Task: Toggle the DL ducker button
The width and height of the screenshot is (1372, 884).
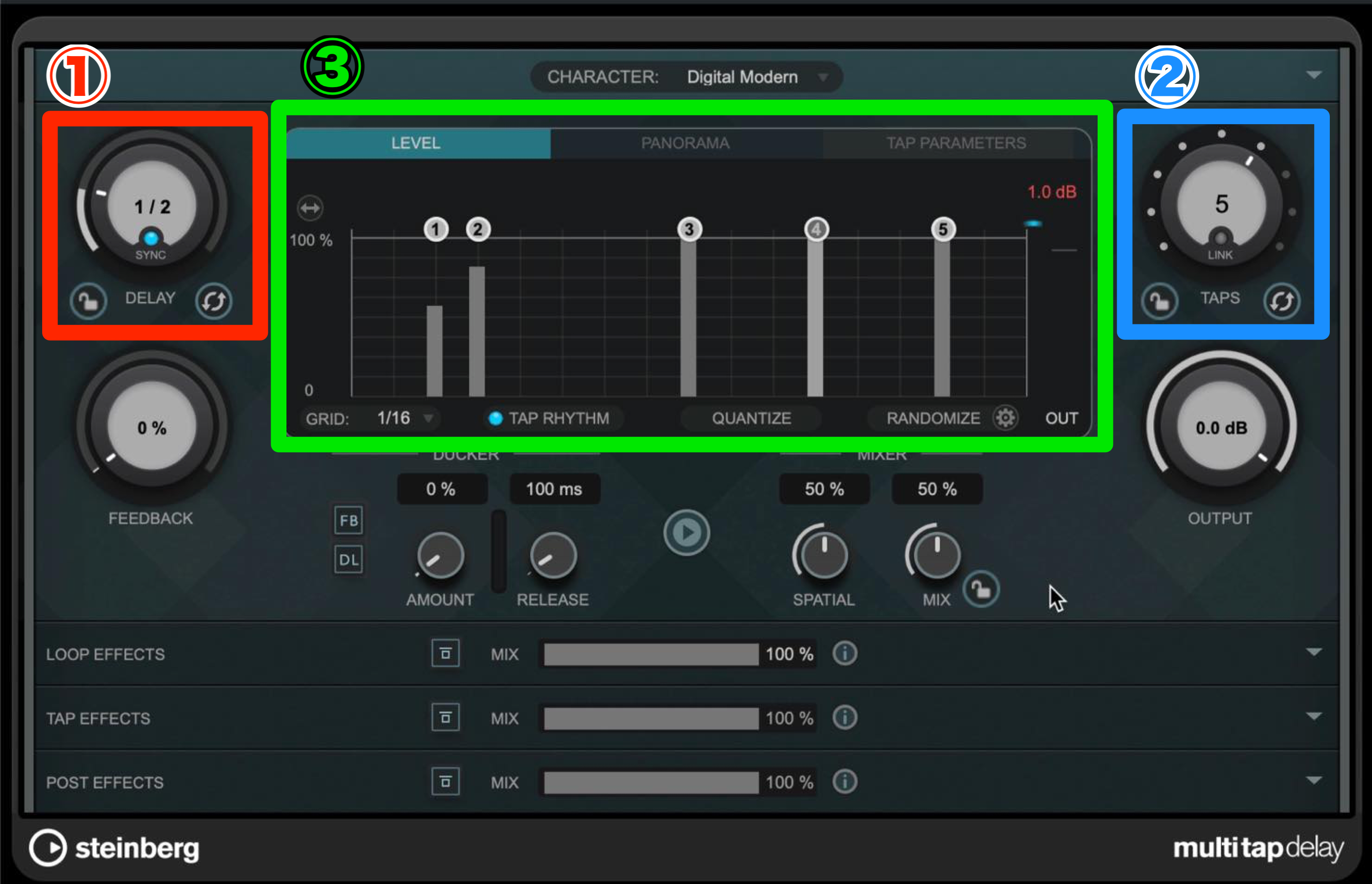Action: (x=349, y=560)
